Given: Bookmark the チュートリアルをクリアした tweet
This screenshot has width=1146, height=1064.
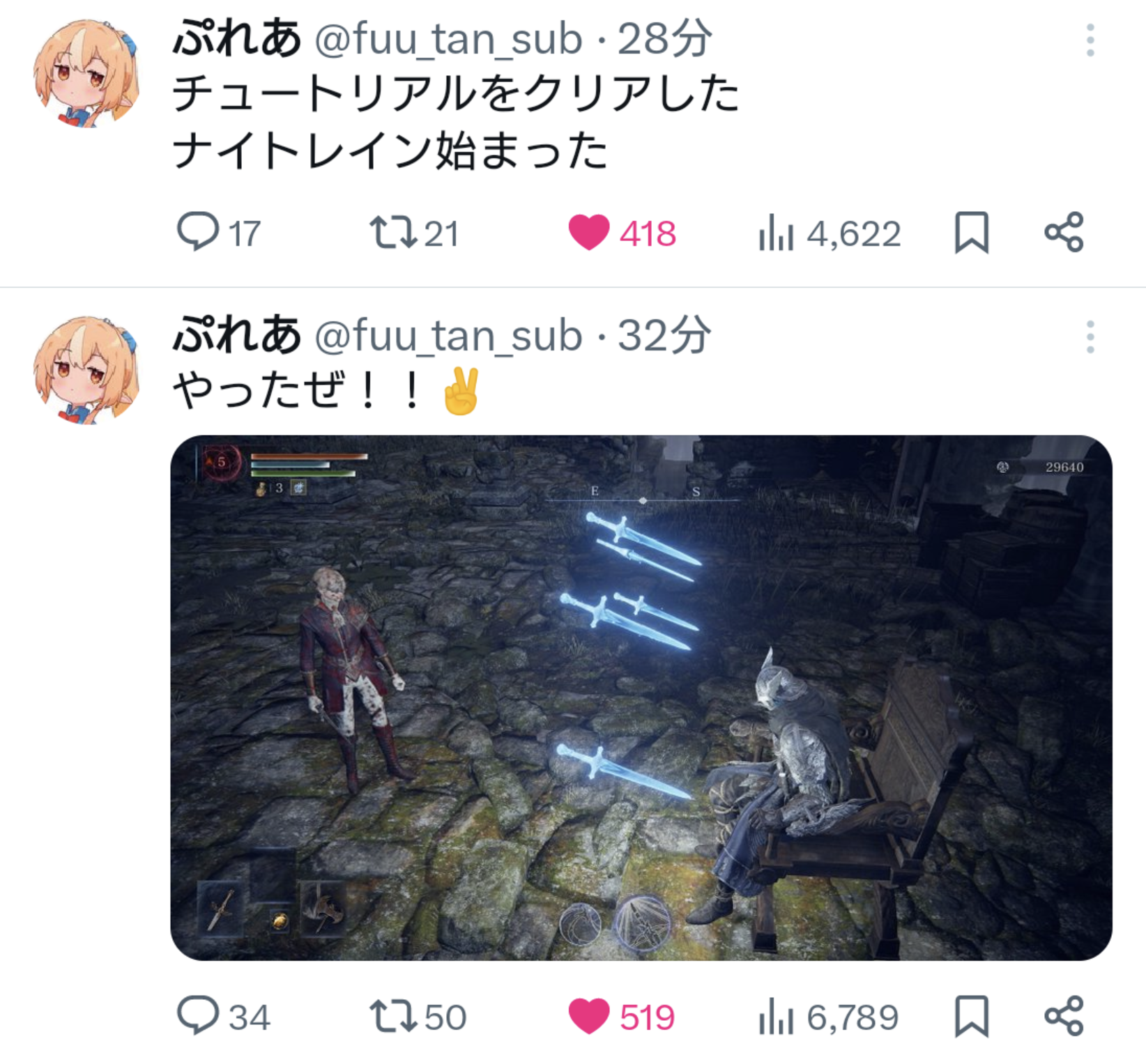Looking at the screenshot, I should (971, 232).
